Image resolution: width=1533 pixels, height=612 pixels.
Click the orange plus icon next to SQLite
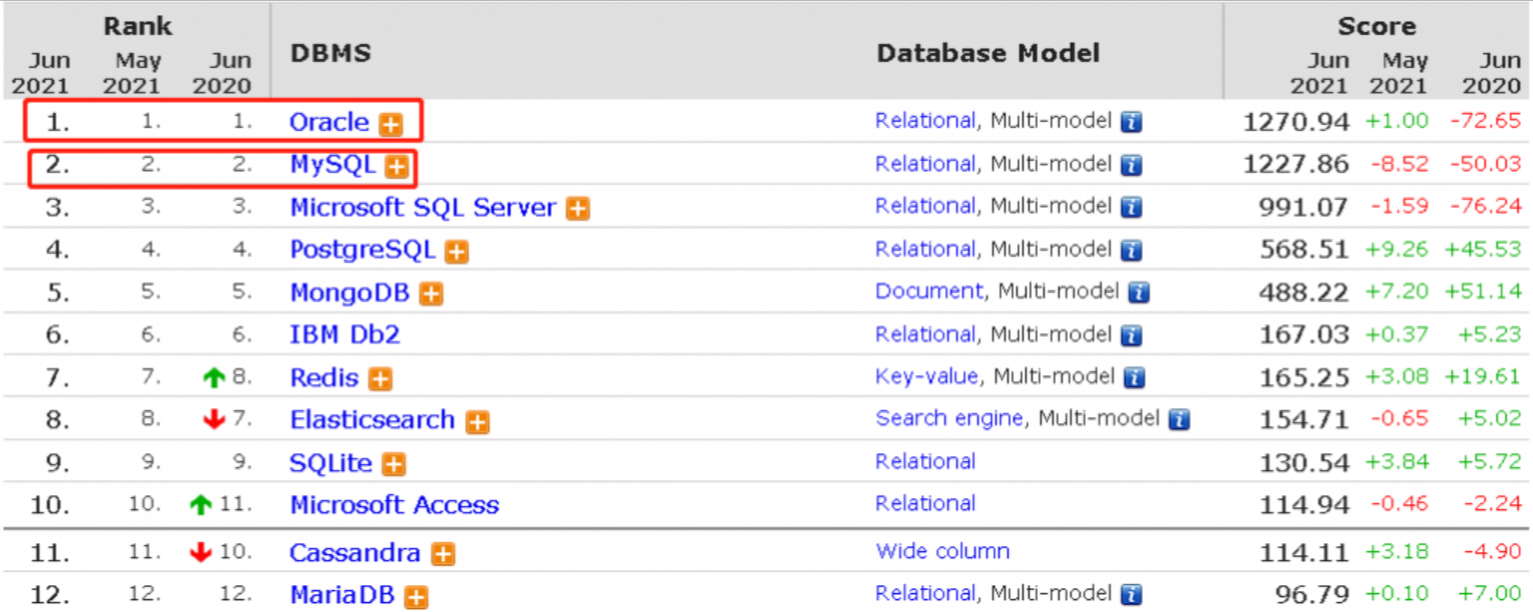[394, 464]
